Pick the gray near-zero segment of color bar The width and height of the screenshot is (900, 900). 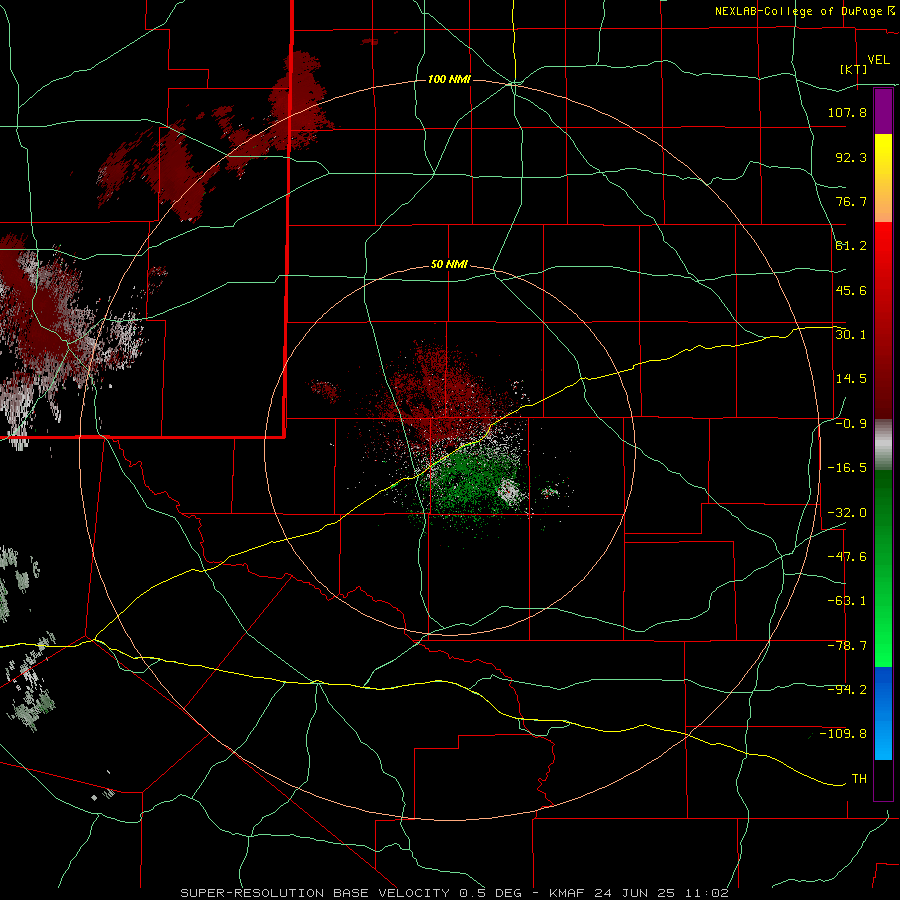[883, 445]
